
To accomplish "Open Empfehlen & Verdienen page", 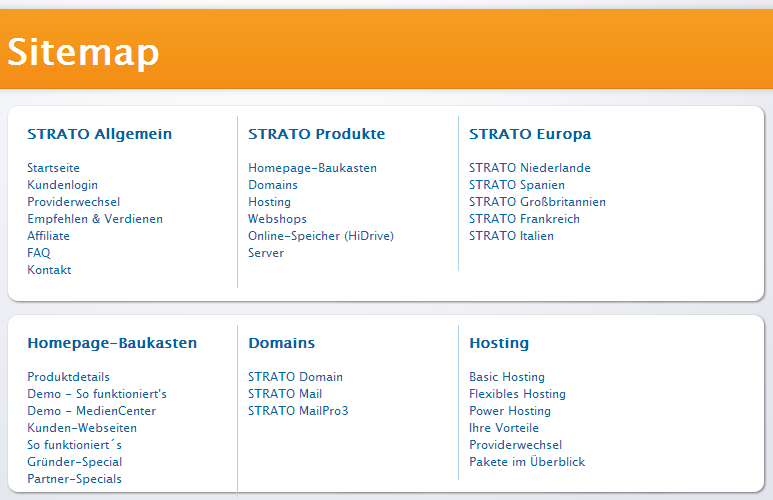I will [94, 219].
